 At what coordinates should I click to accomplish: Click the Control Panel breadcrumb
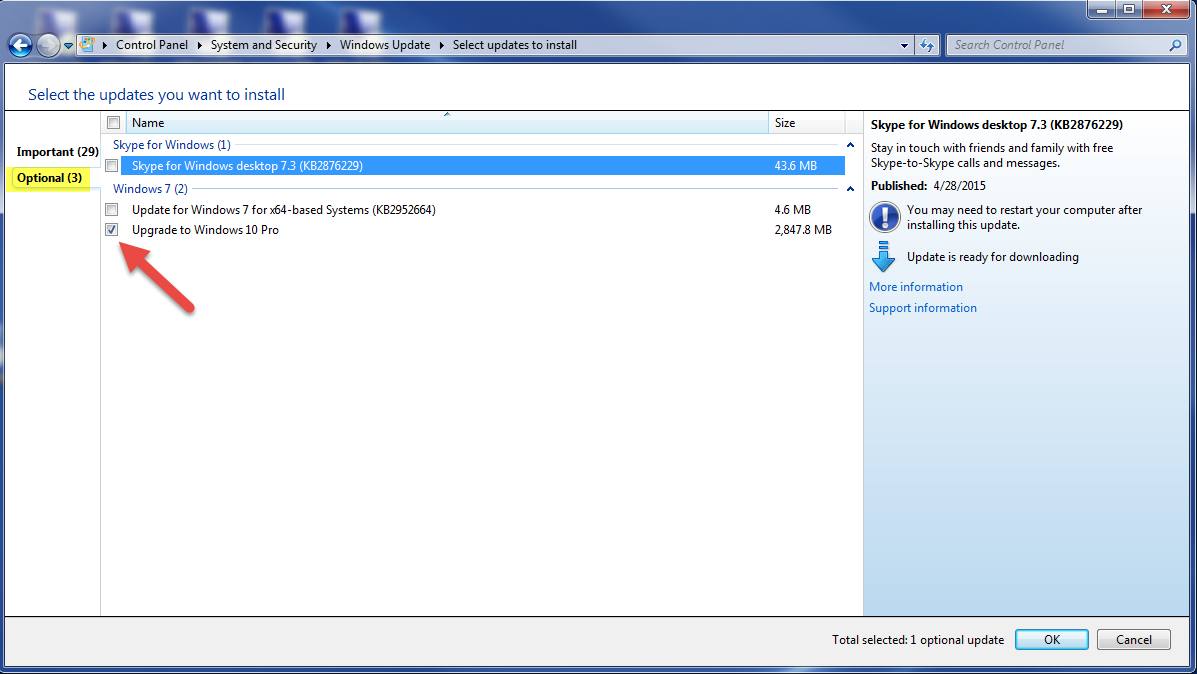(x=152, y=45)
